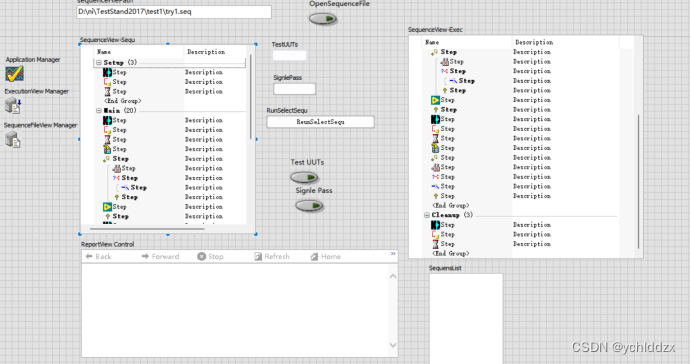Click Setup group's hourglass wait icon in SequenceView-Sequ
The height and width of the screenshot is (364, 691).
tap(107, 92)
